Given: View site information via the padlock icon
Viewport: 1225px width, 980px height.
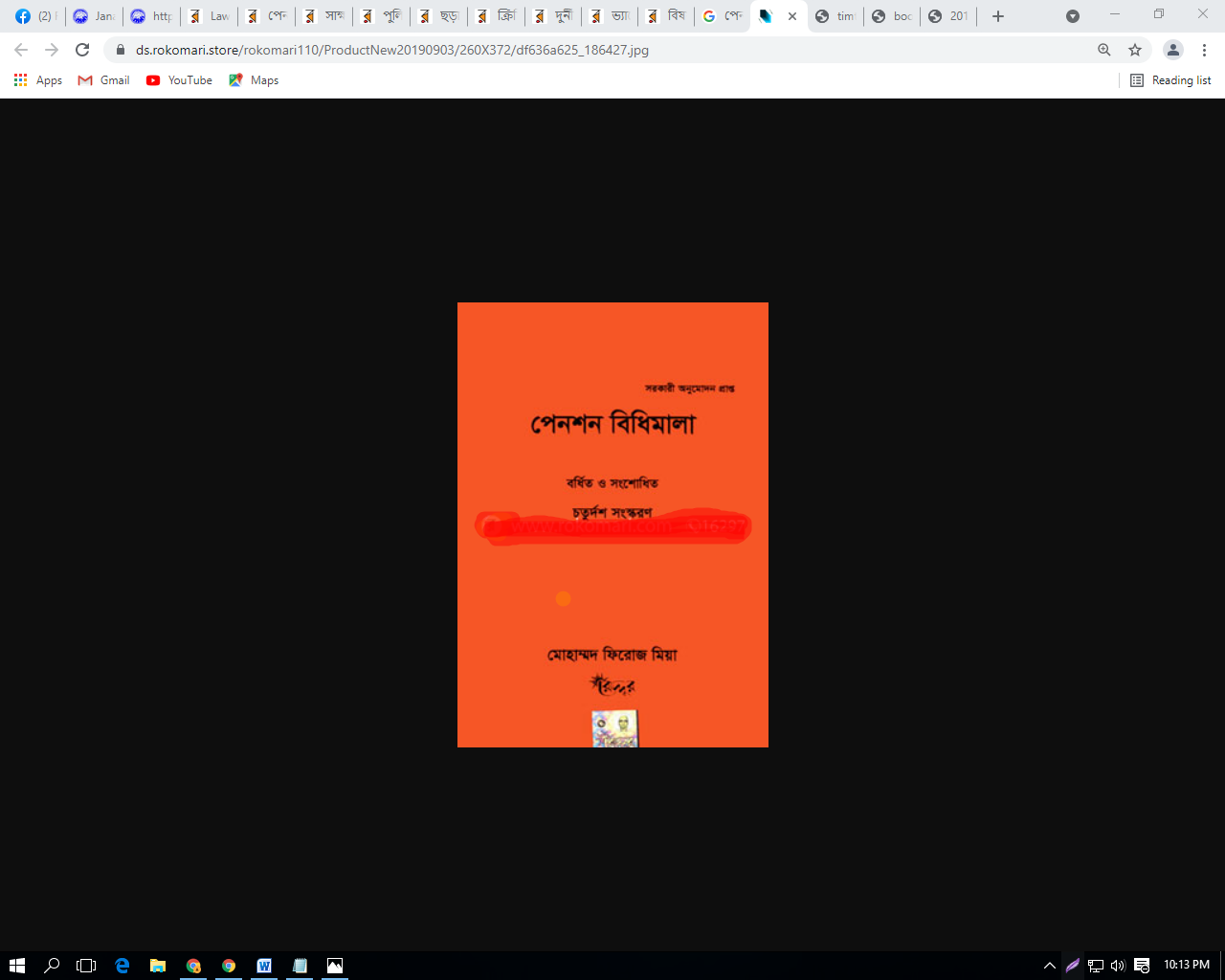Looking at the screenshot, I should click(121, 50).
